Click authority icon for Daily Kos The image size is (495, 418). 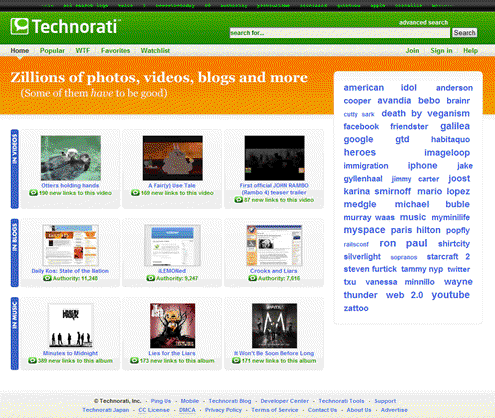[47, 278]
